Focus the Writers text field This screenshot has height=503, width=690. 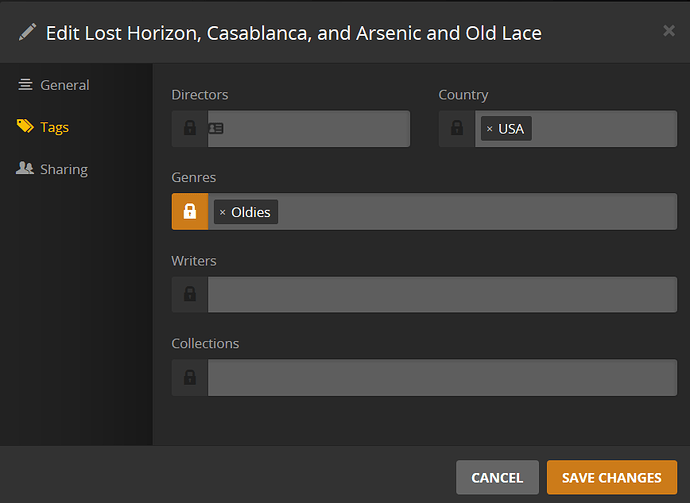click(442, 295)
